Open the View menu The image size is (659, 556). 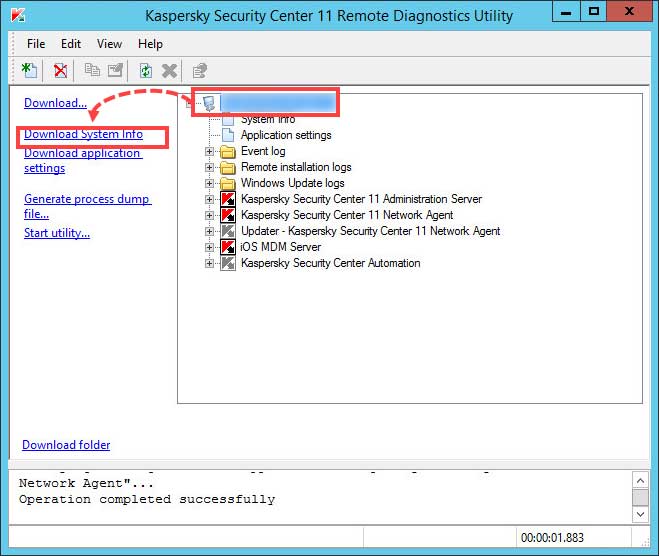pos(109,44)
